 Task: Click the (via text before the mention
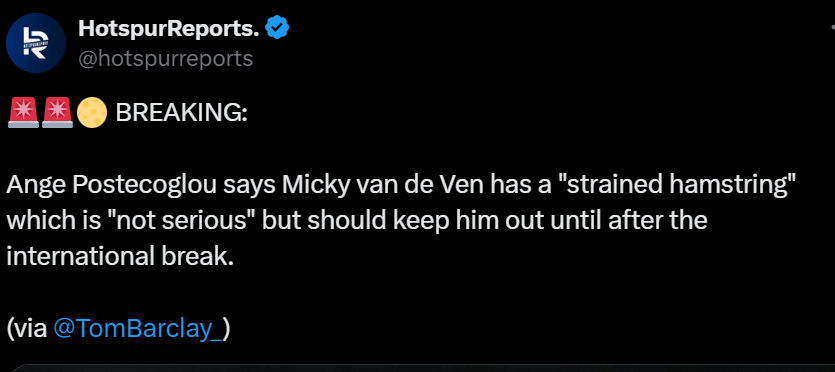click(x=28, y=329)
